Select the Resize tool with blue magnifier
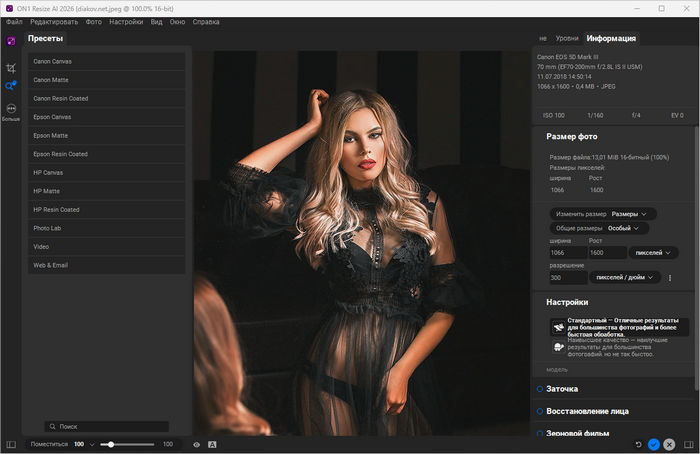Image resolution: width=700 pixels, height=454 pixels. pyautogui.click(x=10, y=86)
